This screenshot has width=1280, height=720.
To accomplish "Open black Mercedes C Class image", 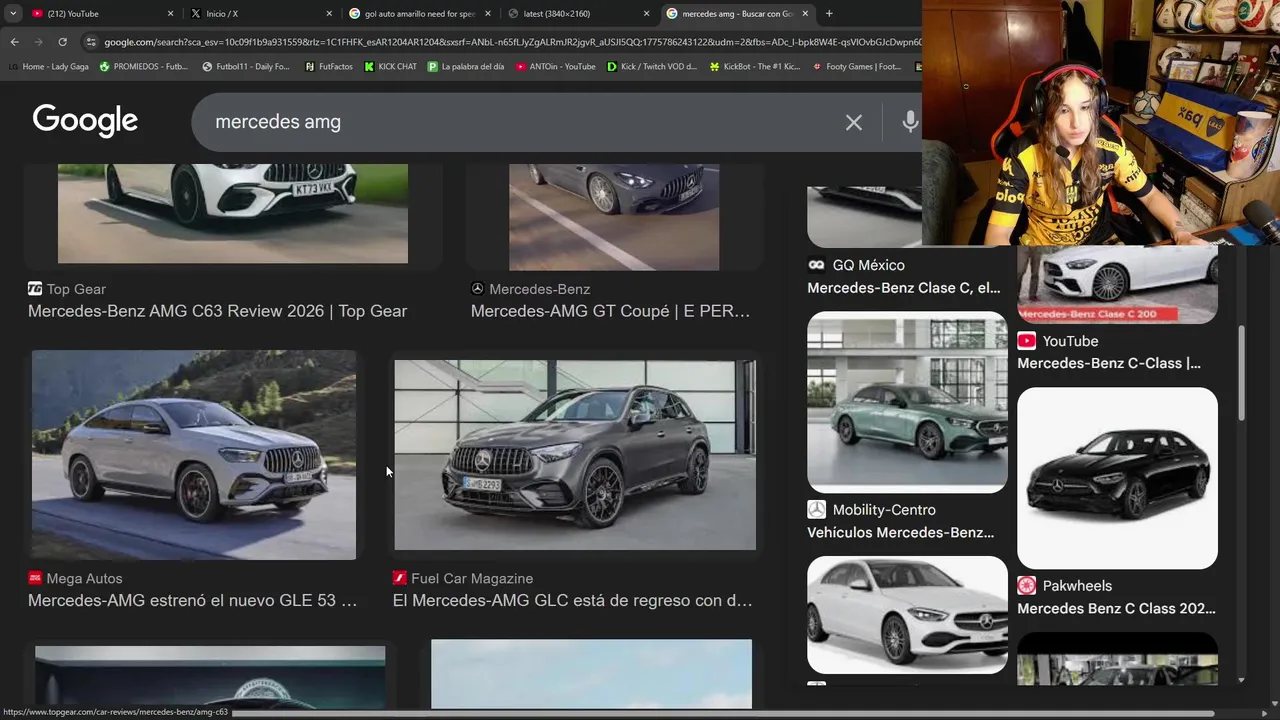I will click(x=1117, y=478).
